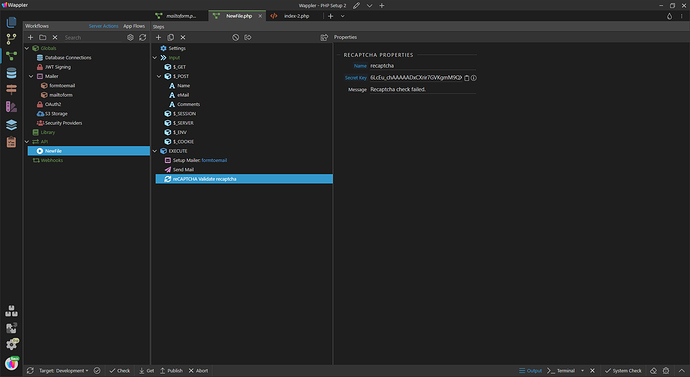Click the refresh icon beside Target
690x377 pixels.
pos(30,370)
